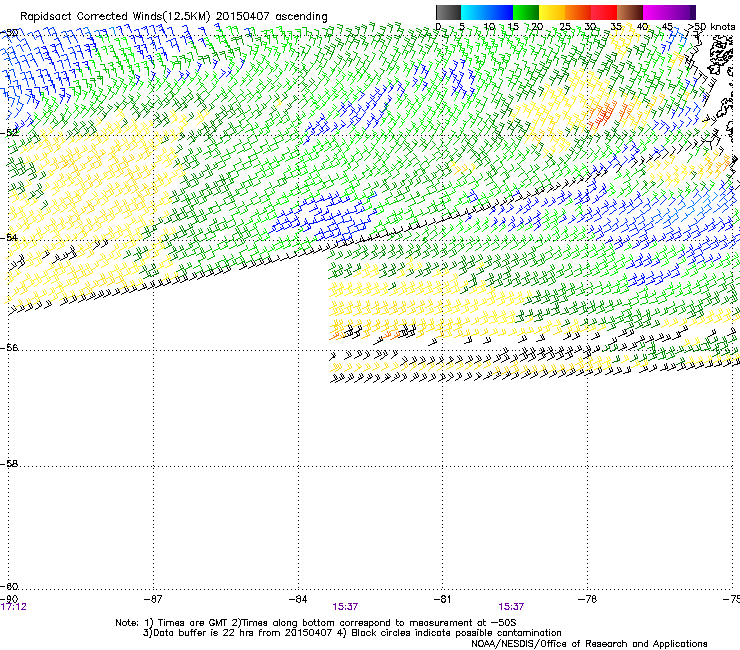Click the '-52' latitude axis label
740x650 pixels.
9,133
